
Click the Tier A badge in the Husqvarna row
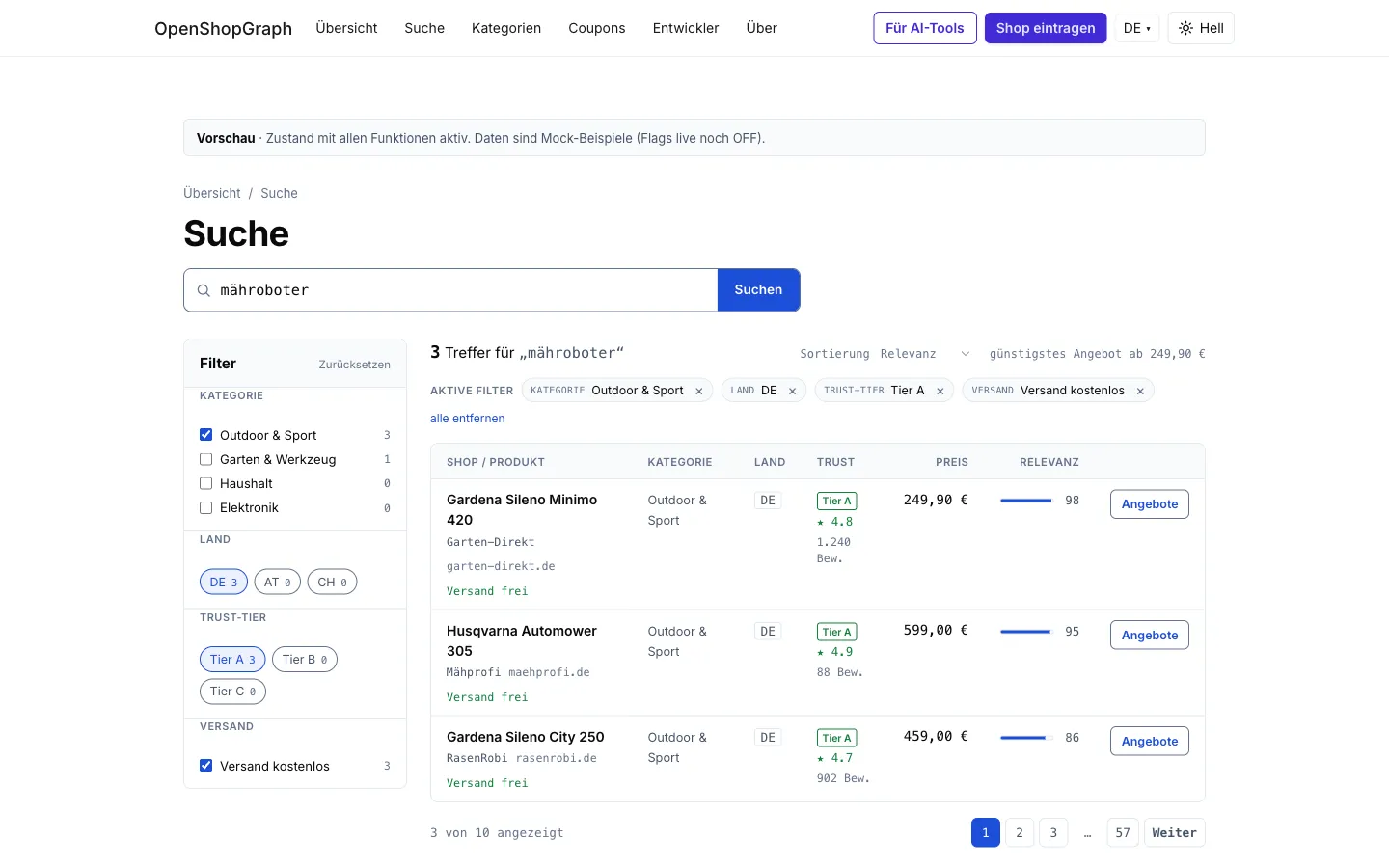836,633
